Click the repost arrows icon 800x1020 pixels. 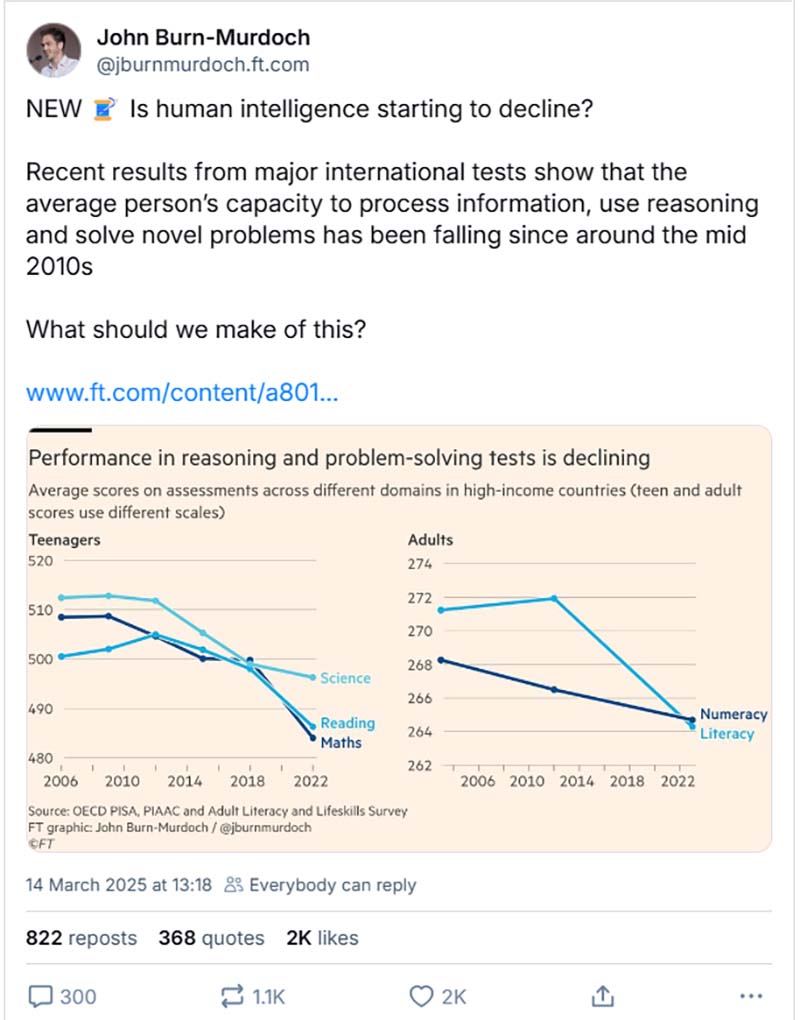230,996
